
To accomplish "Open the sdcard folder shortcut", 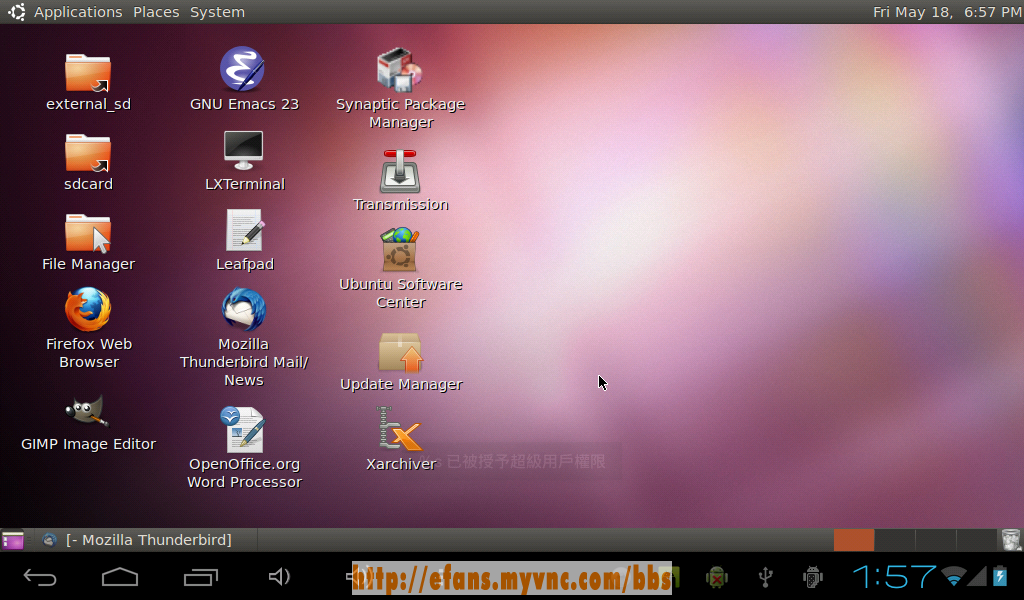I will click(88, 153).
